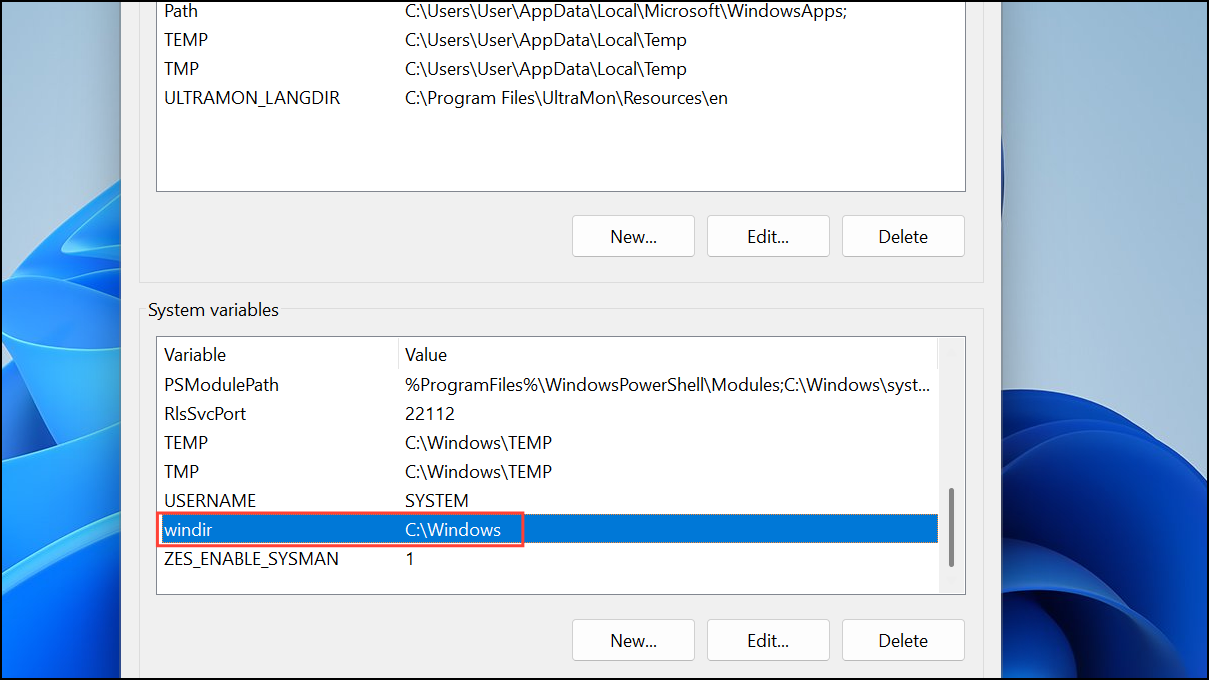Select the ZES_ENABLE_SYSMAN variable row
This screenshot has width=1209, height=680.
pyautogui.click(x=548, y=559)
